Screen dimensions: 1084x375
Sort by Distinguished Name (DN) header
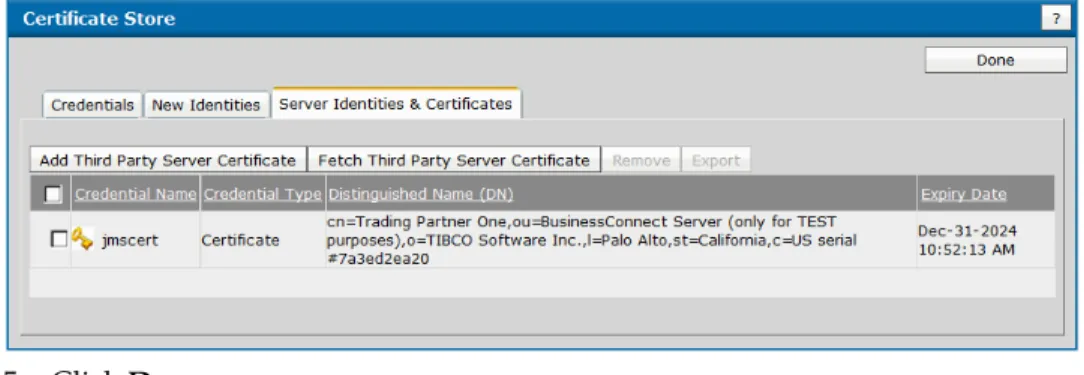[421, 194]
